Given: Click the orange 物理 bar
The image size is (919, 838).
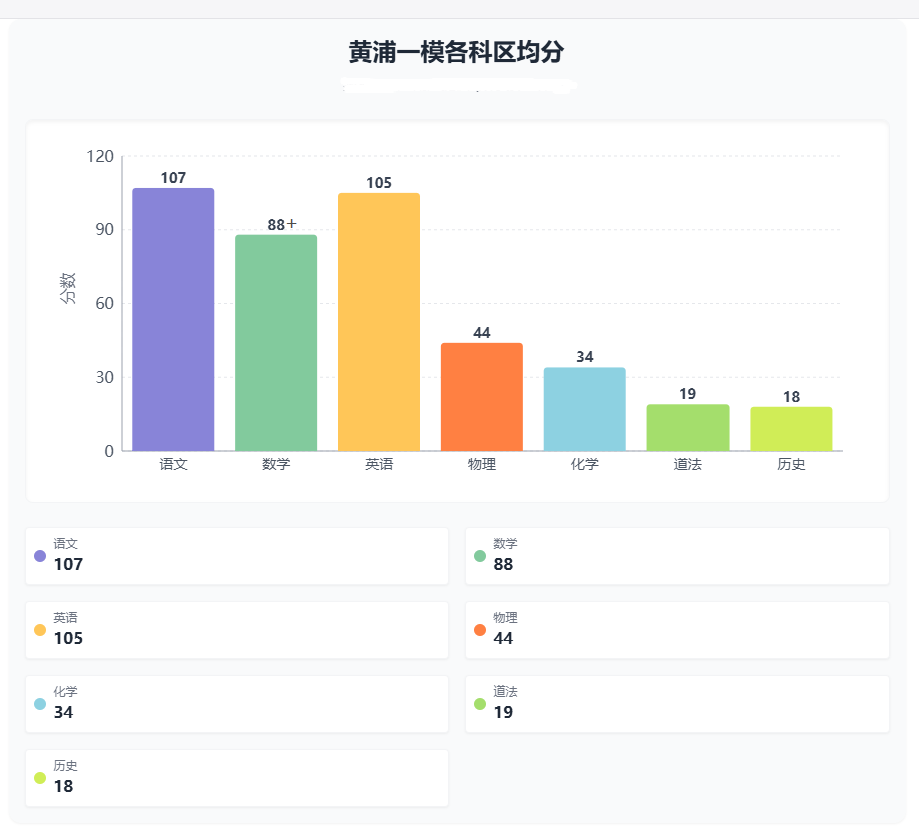Looking at the screenshot, I should coord(482,397).
